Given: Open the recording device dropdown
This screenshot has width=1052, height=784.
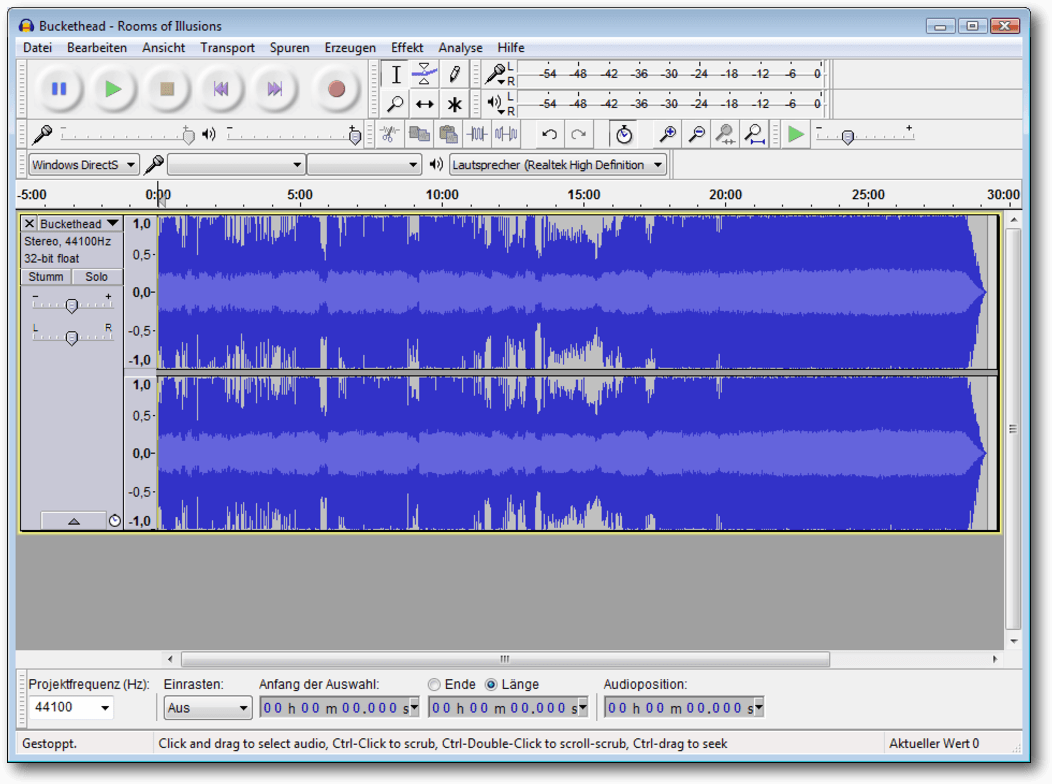Looking at the screenshot, I should 236,164.
